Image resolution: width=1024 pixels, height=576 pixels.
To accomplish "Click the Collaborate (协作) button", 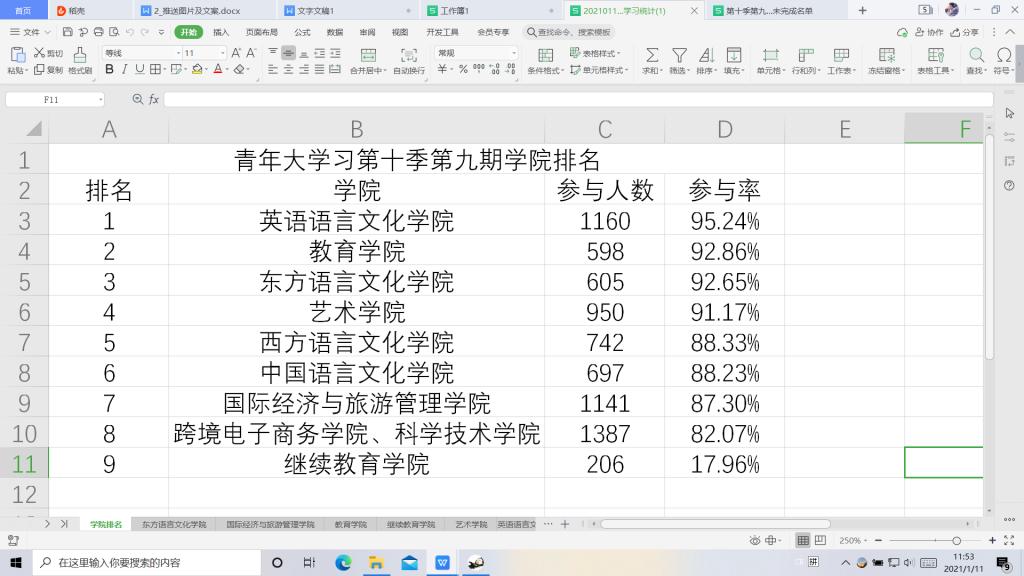I will pos(929,32).
